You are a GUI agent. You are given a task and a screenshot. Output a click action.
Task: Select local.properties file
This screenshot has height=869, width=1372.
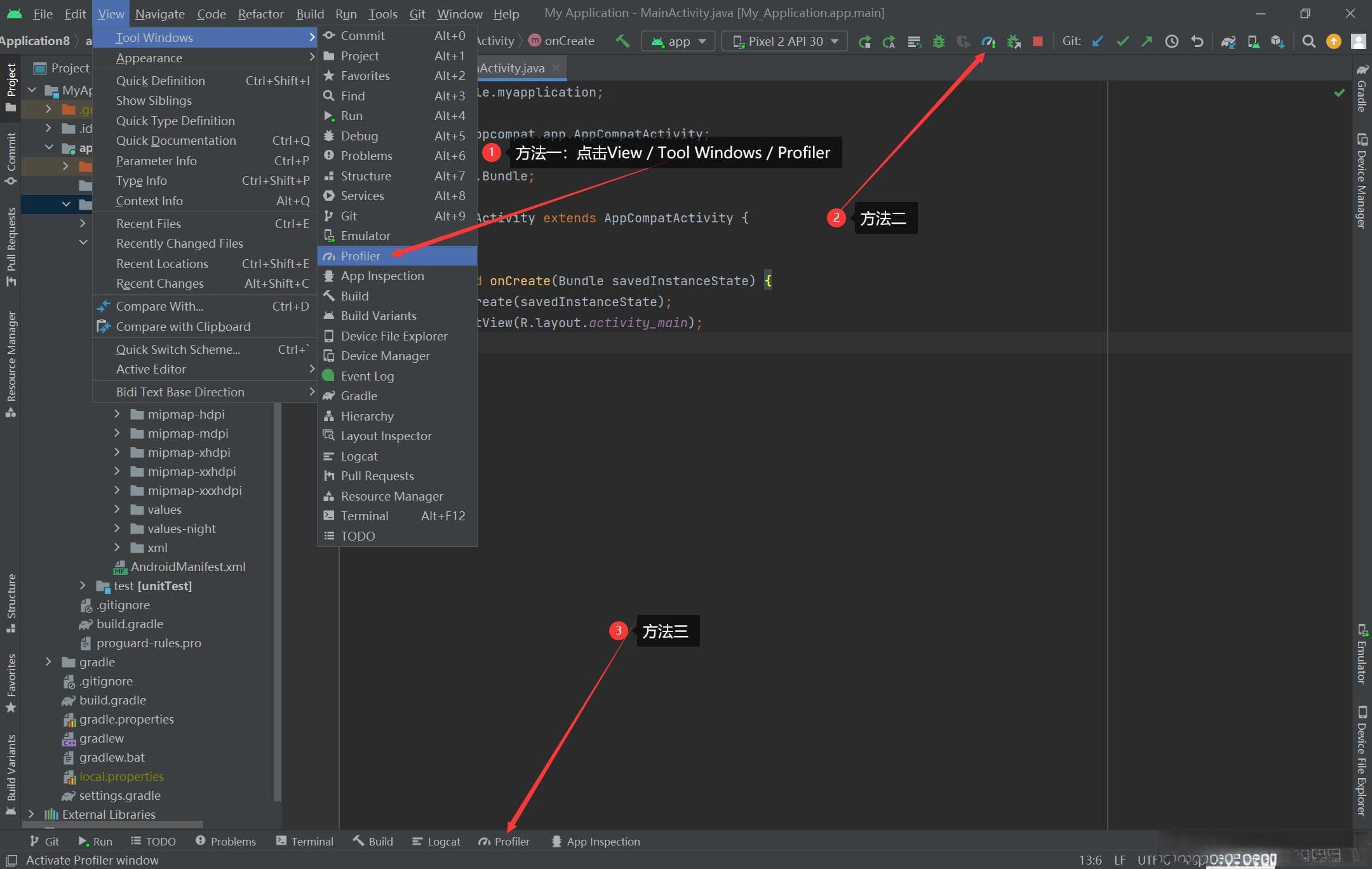click(114, 776)
